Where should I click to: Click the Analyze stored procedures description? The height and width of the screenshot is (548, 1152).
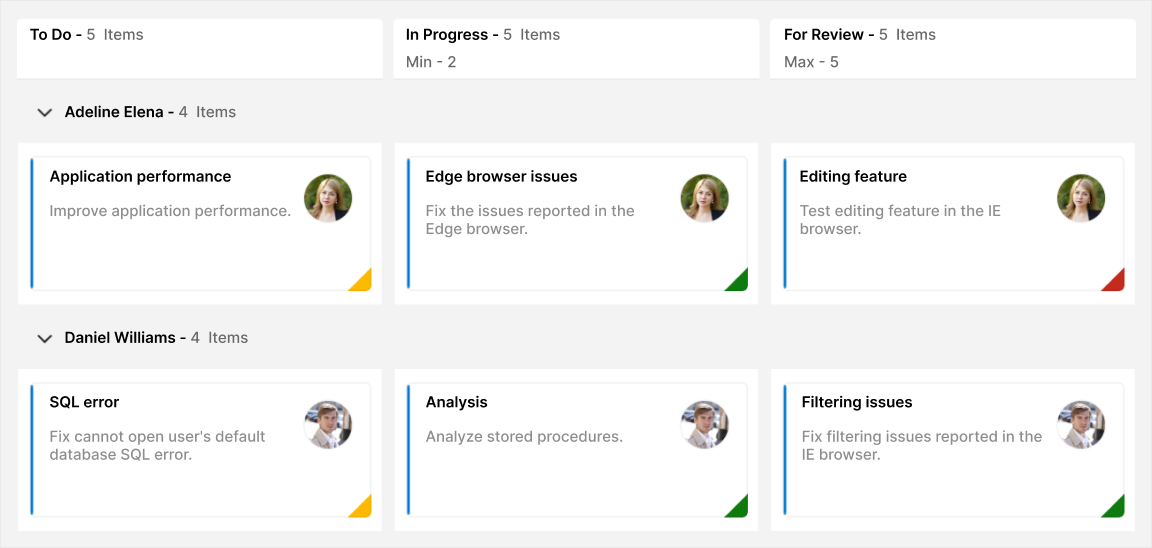coord(524,437)
